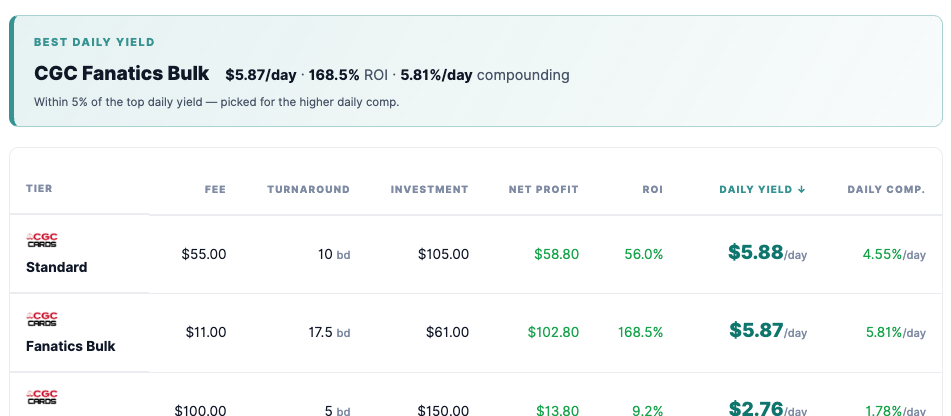Viewport: 951px width, 416px height.
Task: Select the Fanatics Bulk tier row name
Action: click(70, 346)
